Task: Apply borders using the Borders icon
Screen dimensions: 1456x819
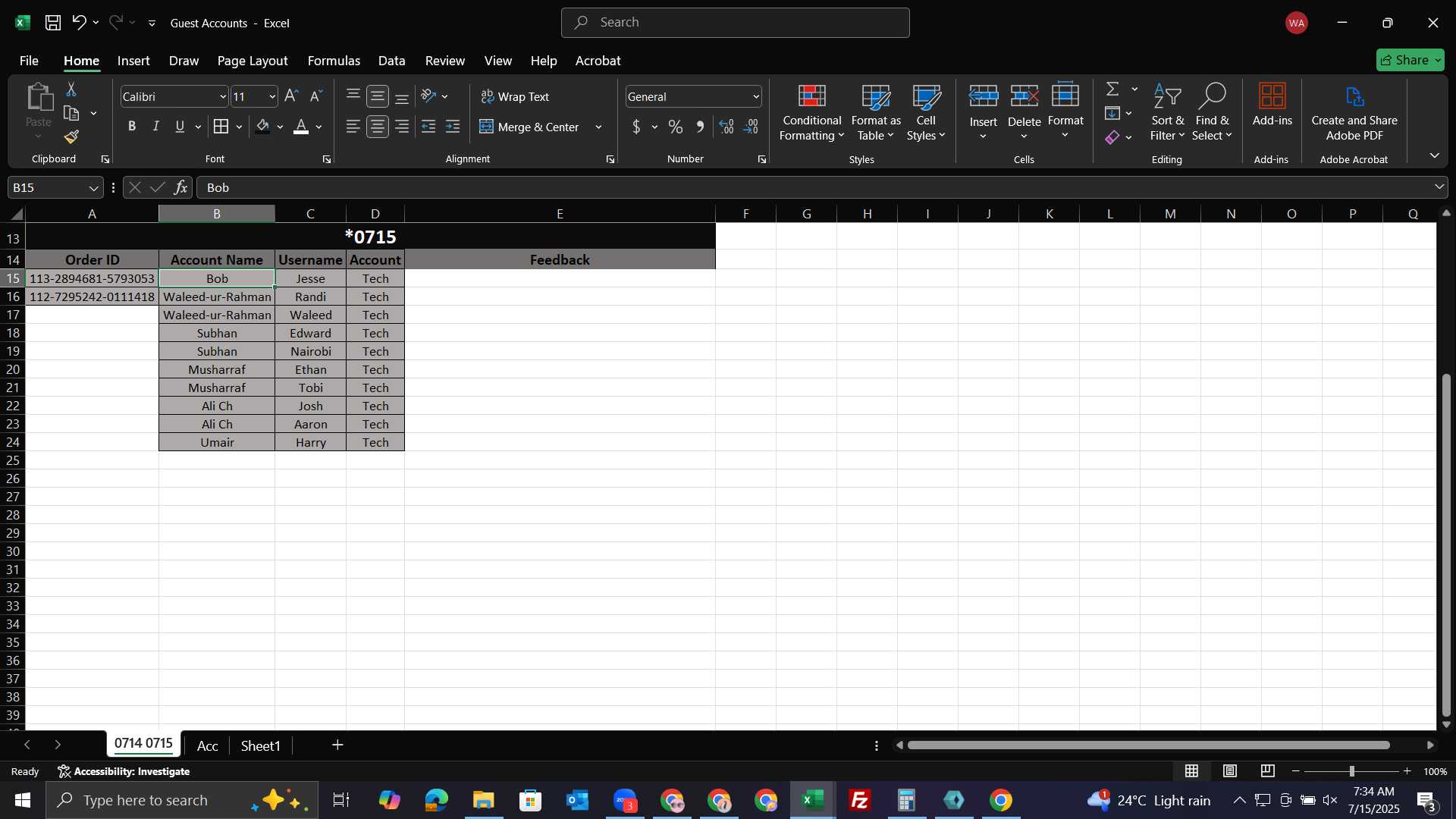Action: tap(221, 127)
